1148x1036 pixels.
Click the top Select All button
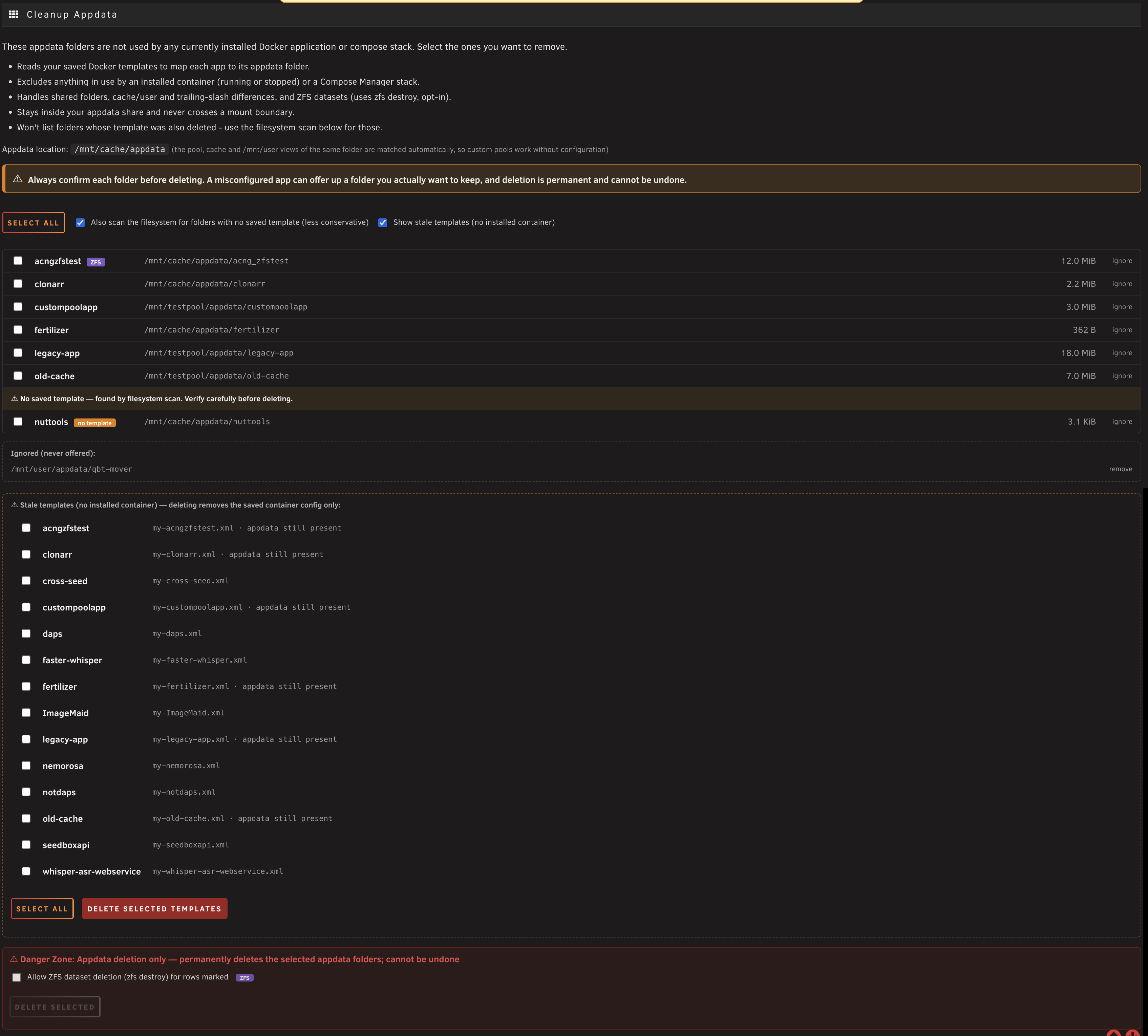[x=33, y=222]
